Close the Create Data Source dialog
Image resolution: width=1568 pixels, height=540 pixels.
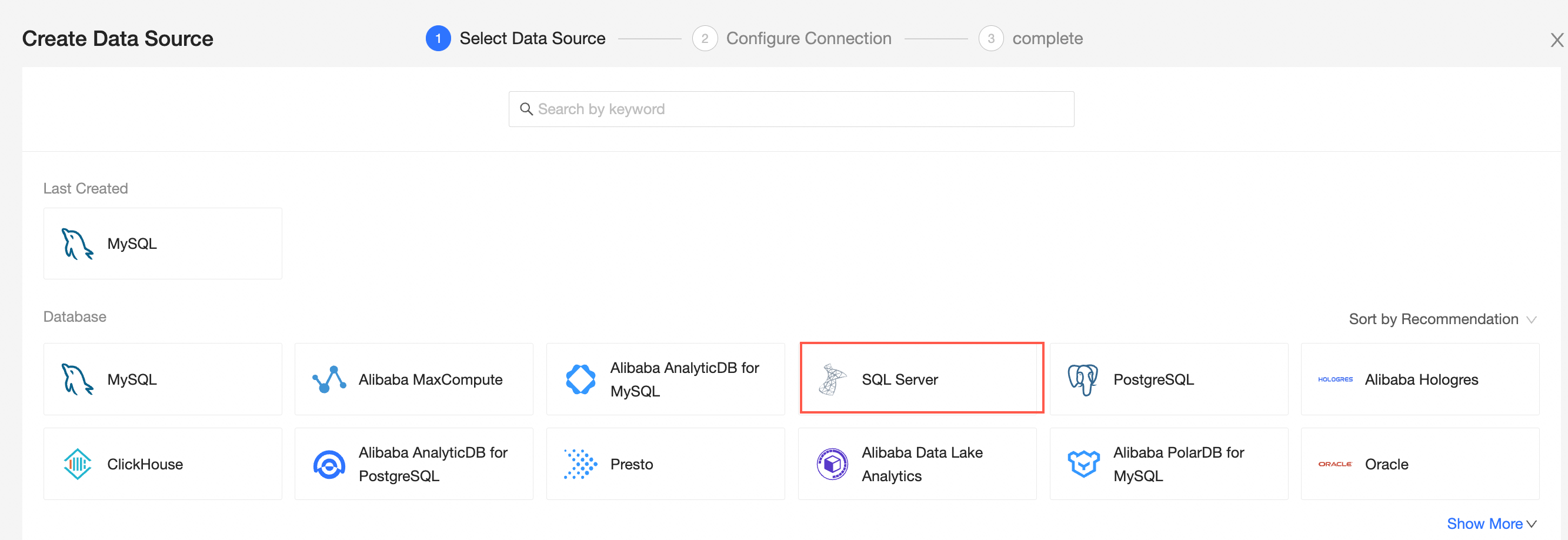pos(1556,39)
